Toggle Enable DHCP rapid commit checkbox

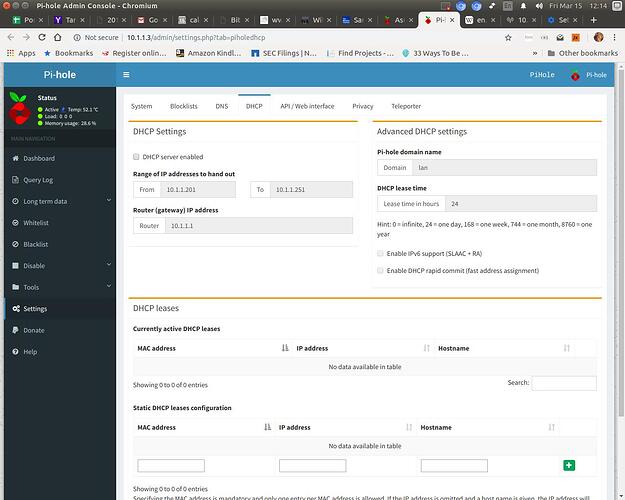[x=380, y=271]
